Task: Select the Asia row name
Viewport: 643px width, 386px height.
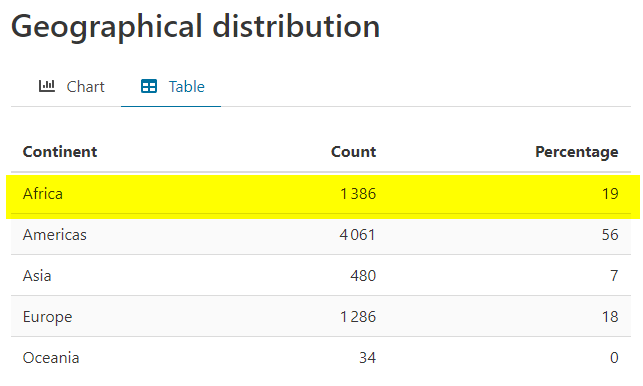Action: pos(37,276)
